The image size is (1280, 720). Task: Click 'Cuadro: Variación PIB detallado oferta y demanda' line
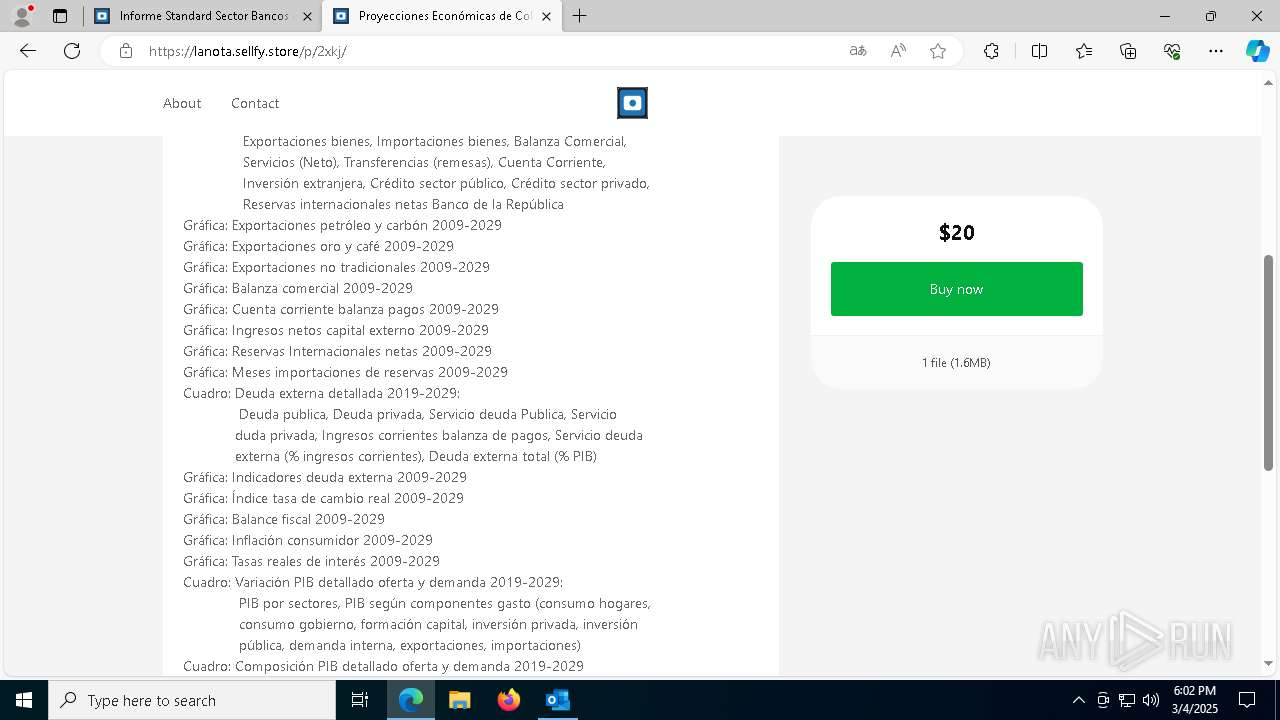(373, 582)
